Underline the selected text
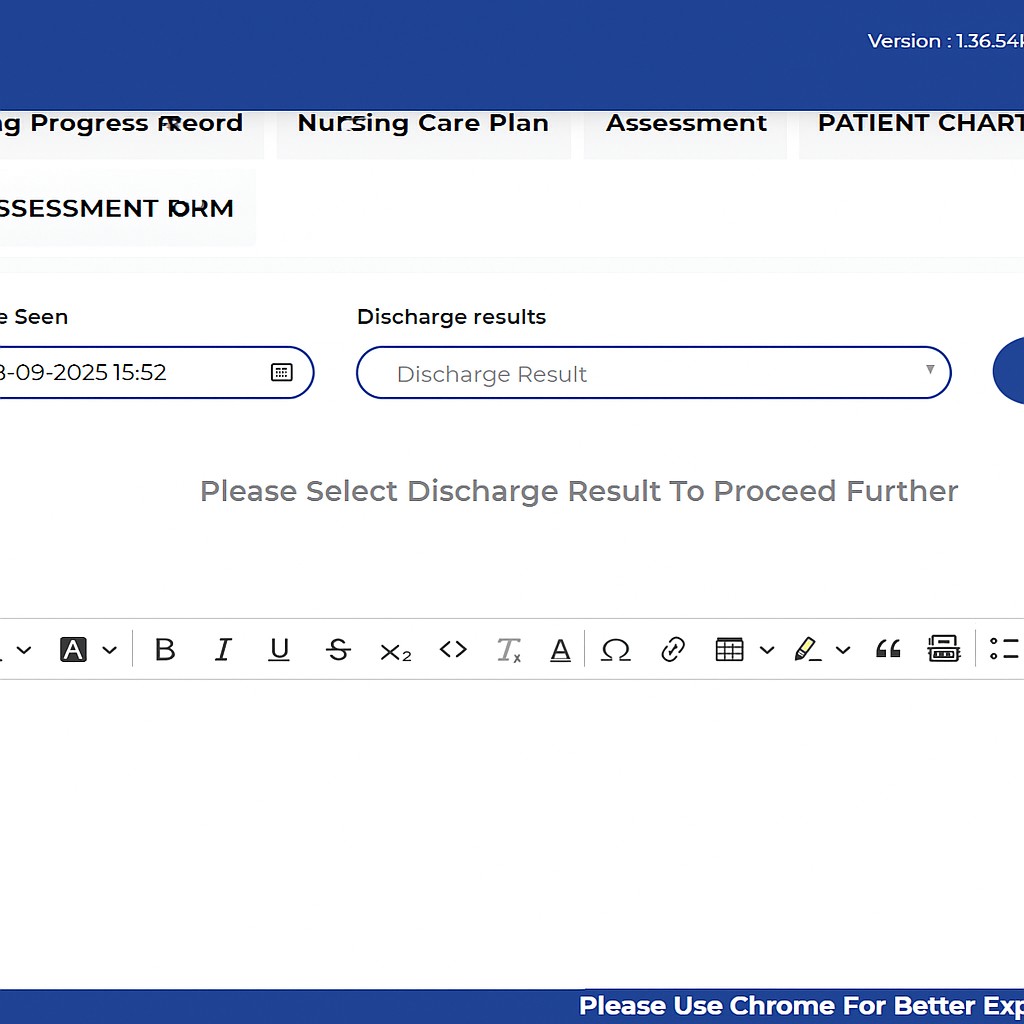 point(280,650)
